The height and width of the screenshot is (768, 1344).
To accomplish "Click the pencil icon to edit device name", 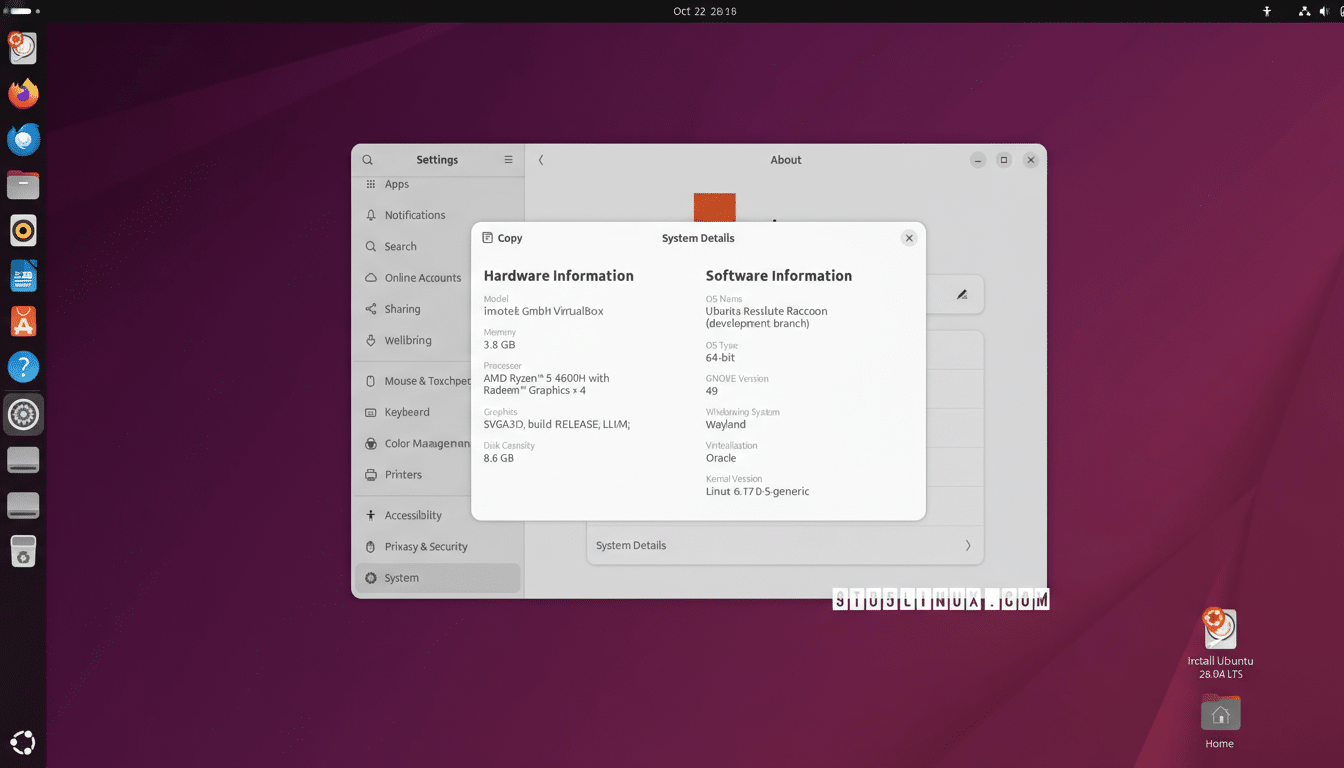I will coord(961,294).
